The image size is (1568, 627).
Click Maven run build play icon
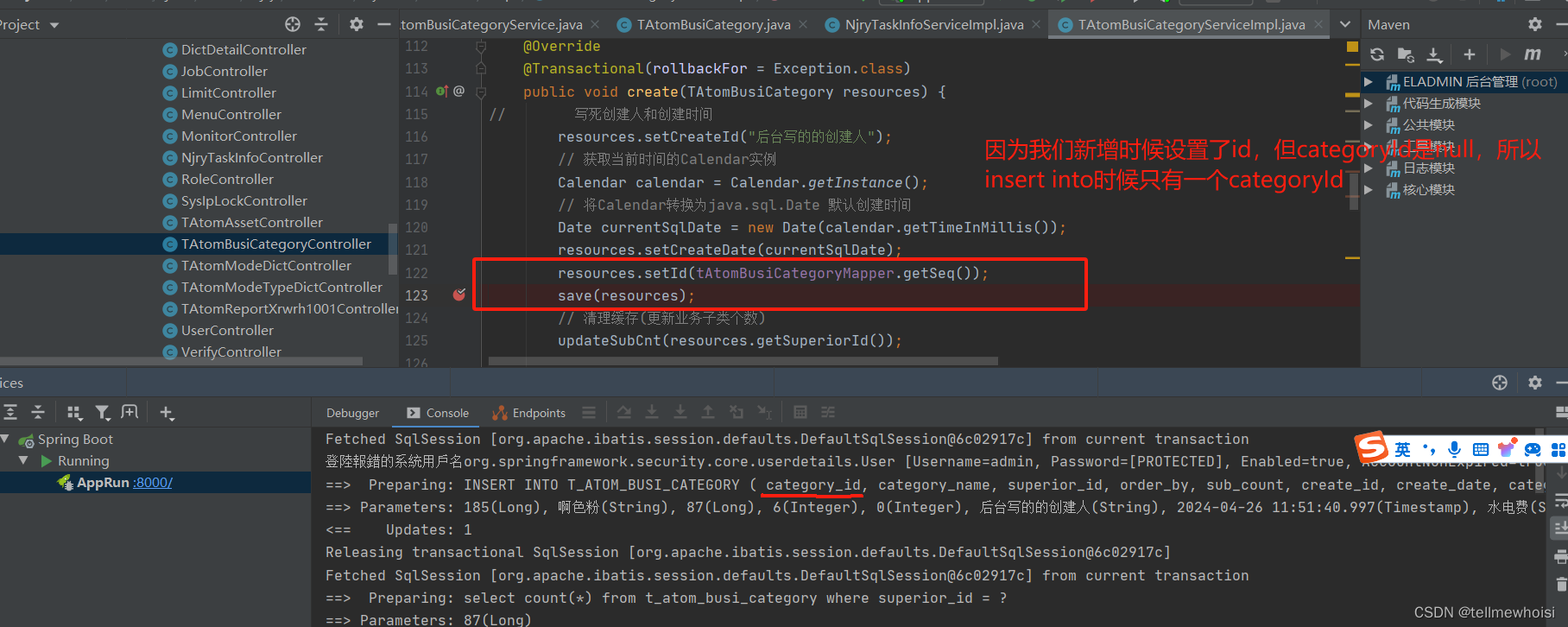[1505, 54]
